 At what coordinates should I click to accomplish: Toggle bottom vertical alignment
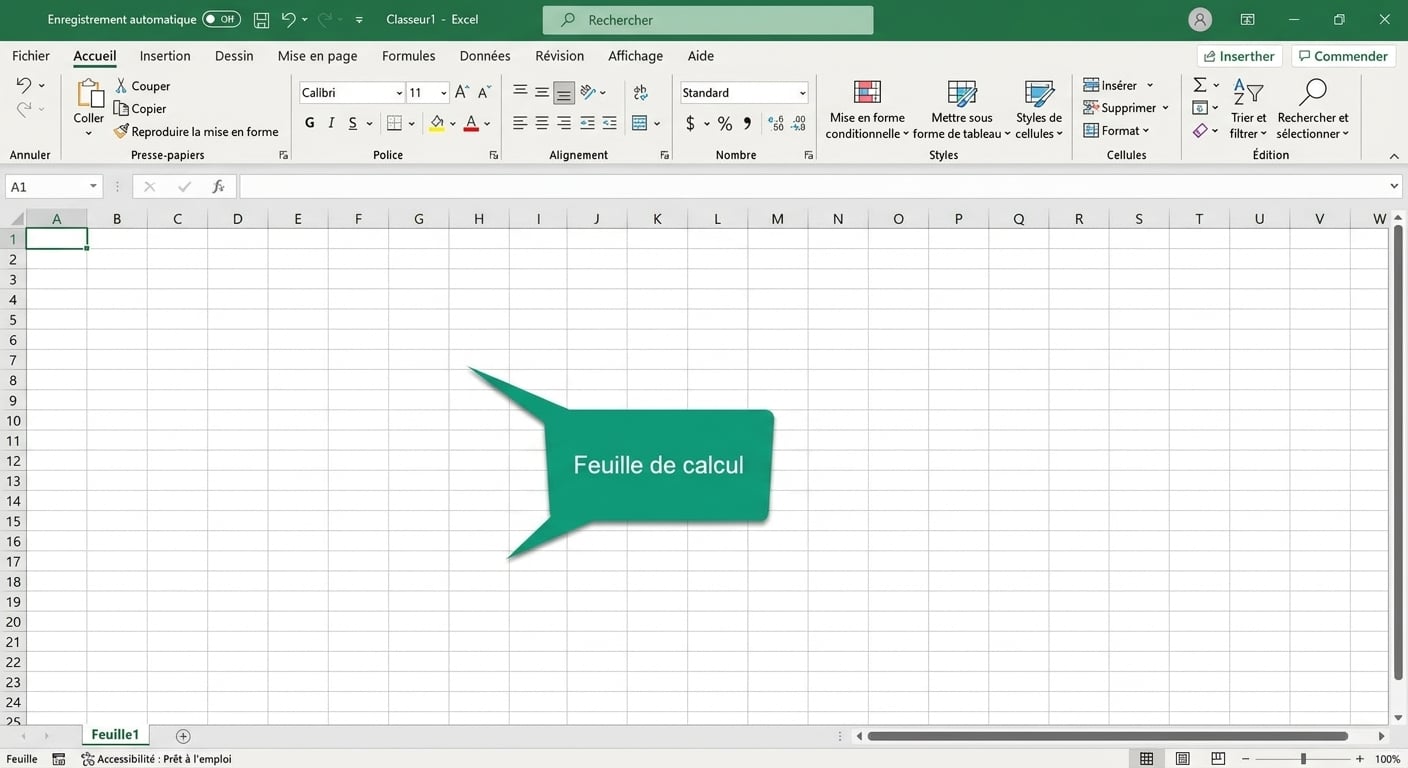click(564, 92)
